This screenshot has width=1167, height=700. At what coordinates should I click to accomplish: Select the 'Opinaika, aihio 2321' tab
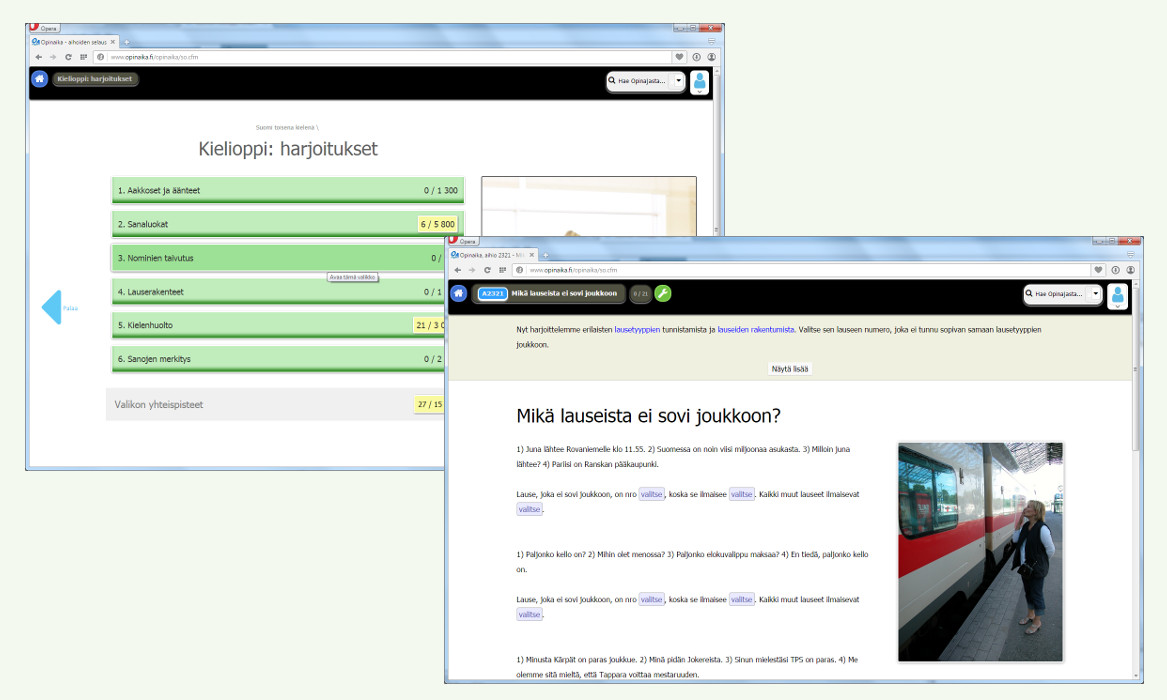[491, 255]
